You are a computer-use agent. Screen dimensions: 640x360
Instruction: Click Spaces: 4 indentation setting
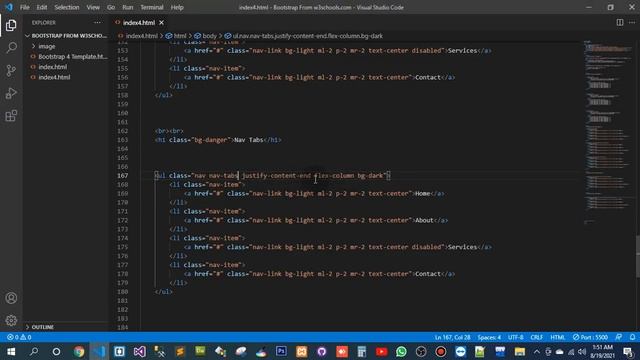click(489, 338)
